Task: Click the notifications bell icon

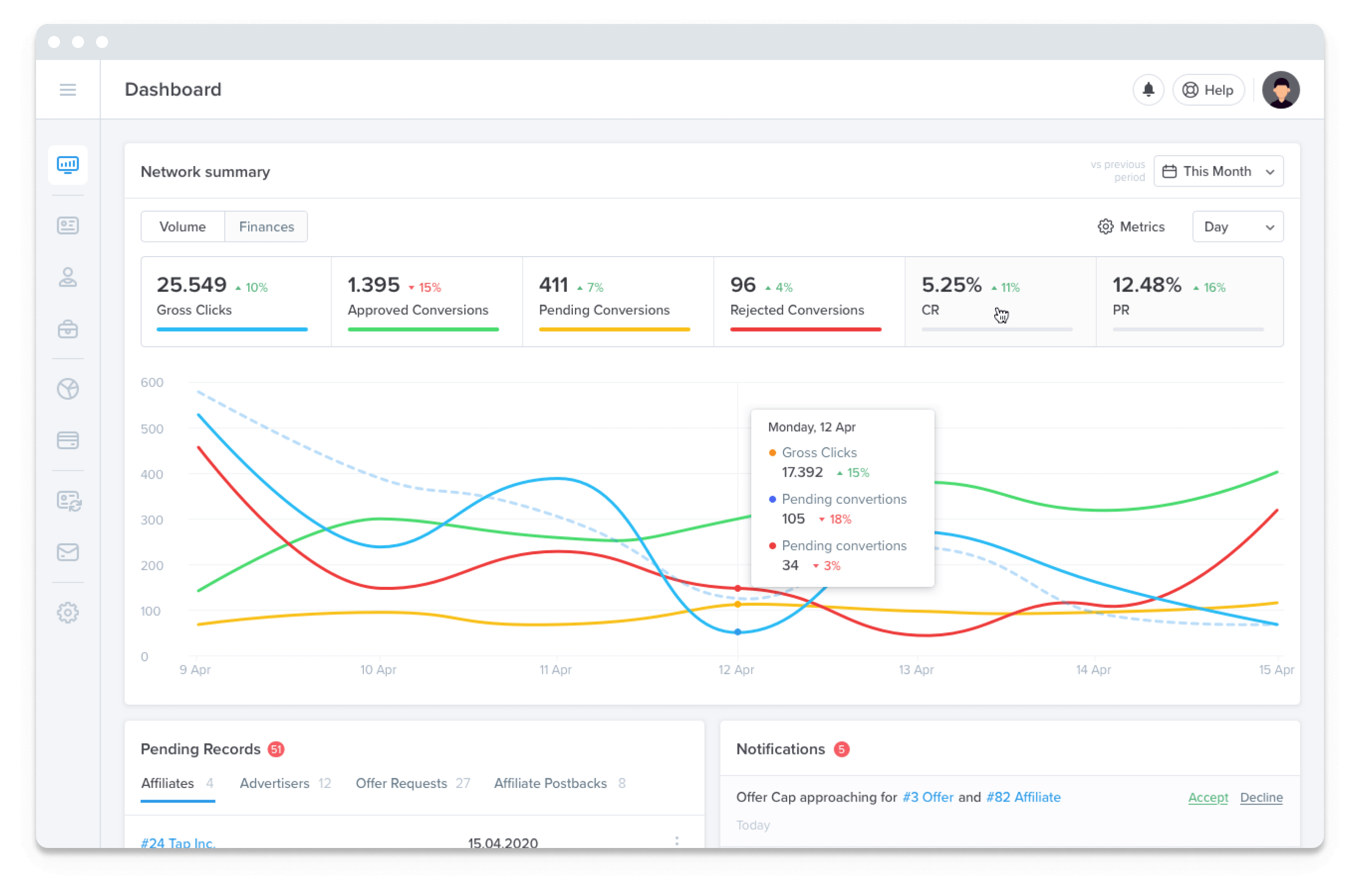Action: pos(1148,89)
